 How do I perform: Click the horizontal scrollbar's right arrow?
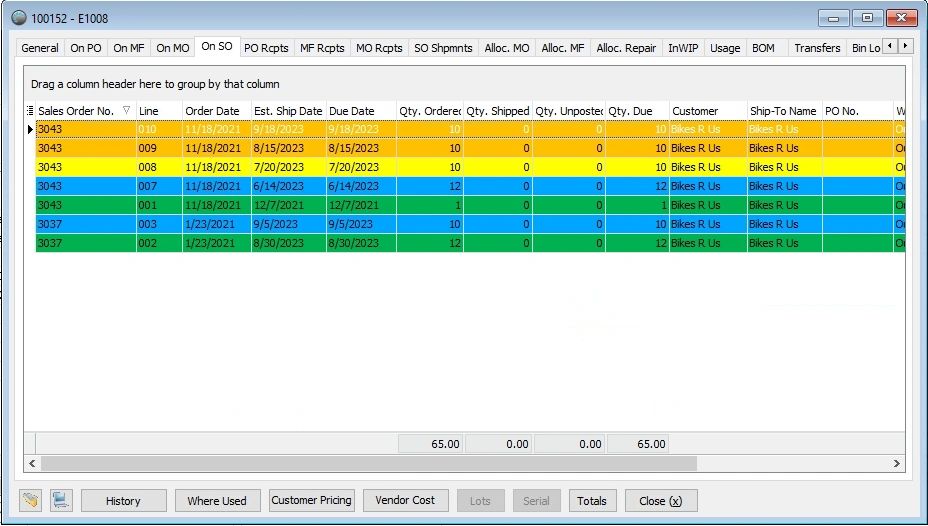pos(897,464)
